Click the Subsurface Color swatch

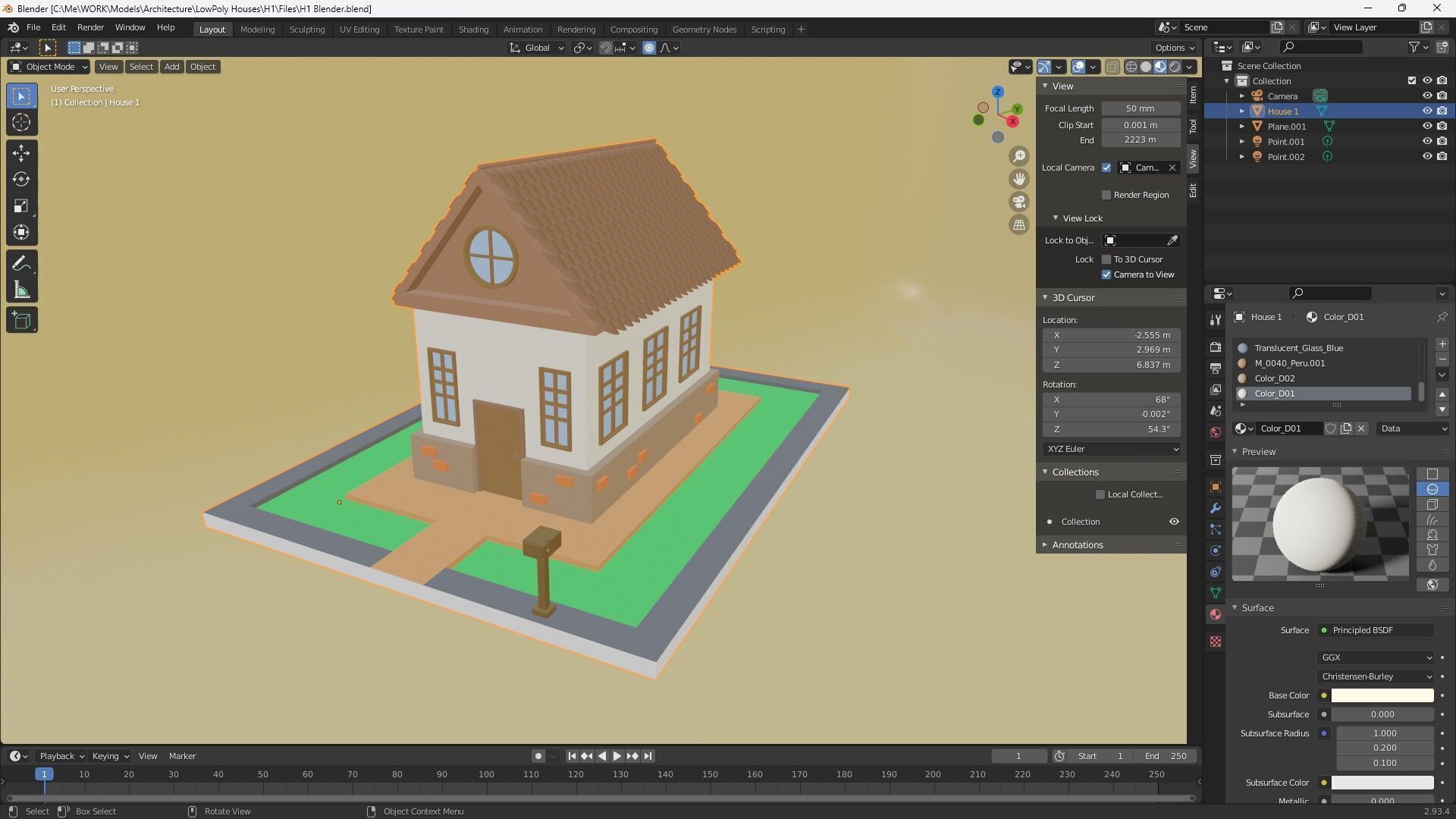click(x=1382, y=783)
